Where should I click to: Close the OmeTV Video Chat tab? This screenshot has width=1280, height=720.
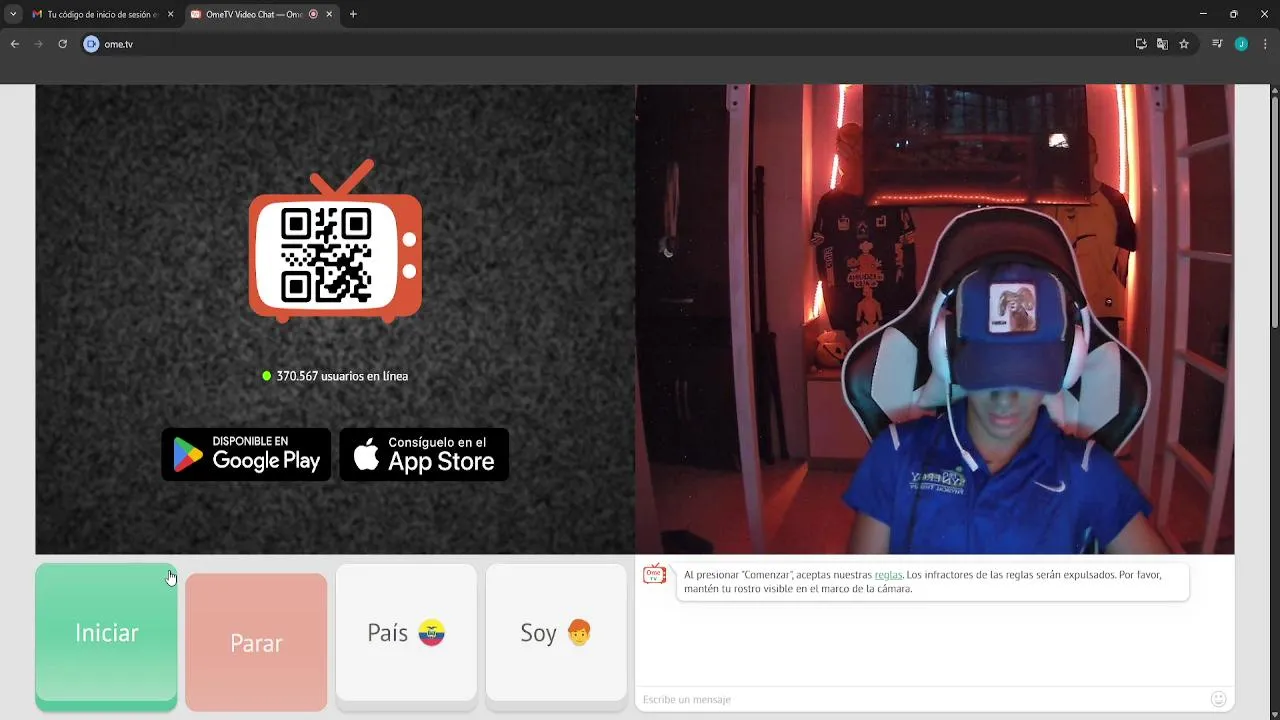click(329, 14)
